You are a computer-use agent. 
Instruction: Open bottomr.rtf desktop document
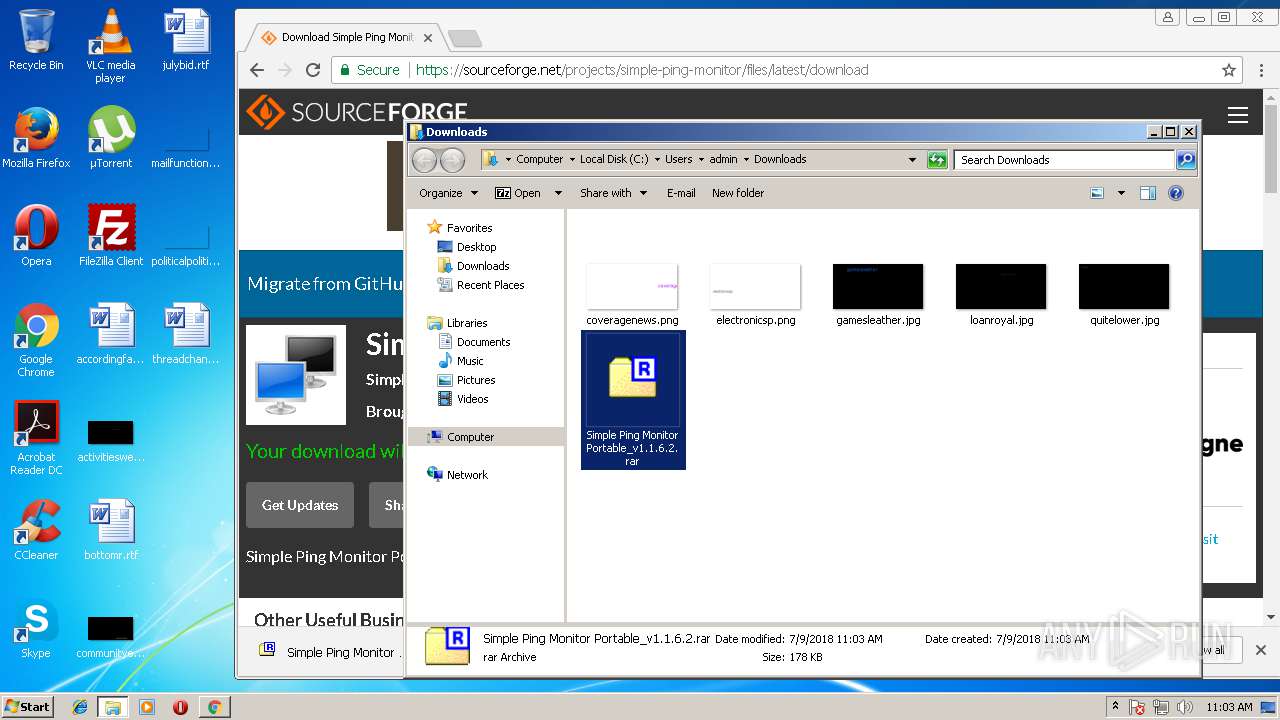111,530
